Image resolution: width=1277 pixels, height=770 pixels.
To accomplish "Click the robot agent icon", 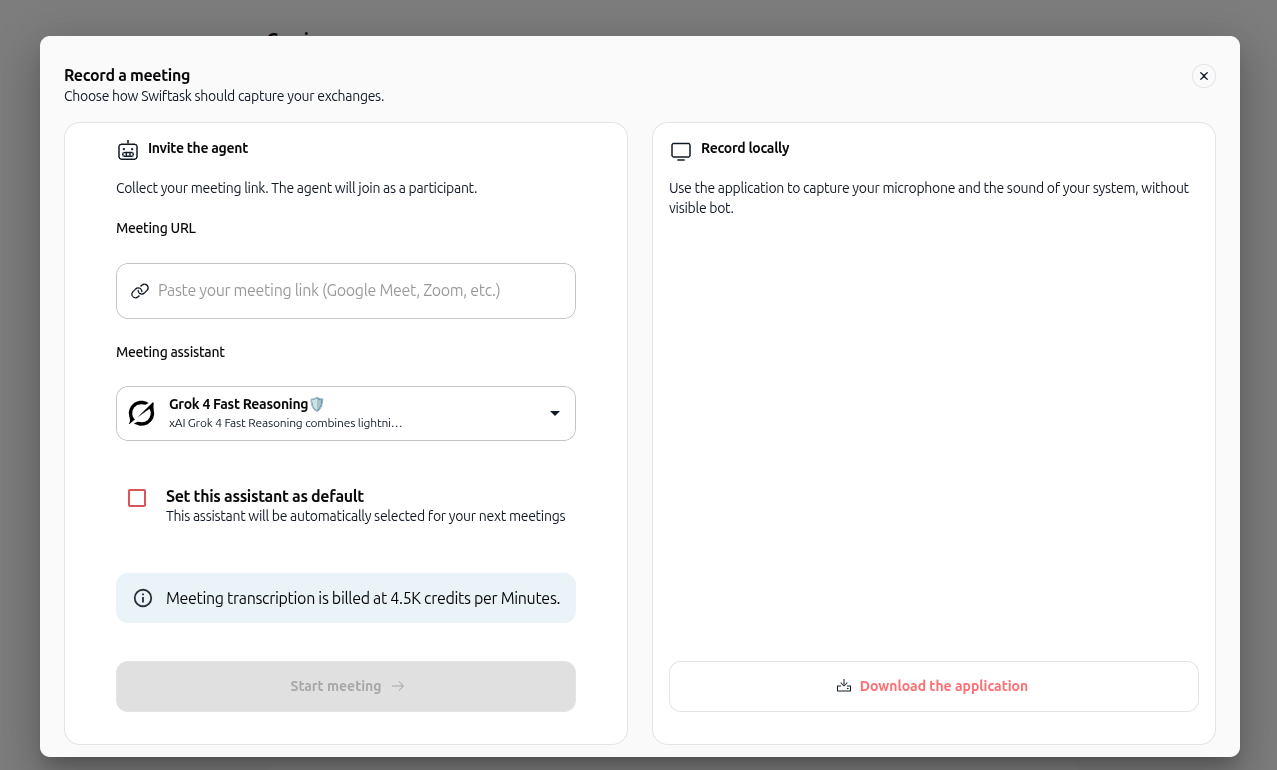I will coord(128,150).
